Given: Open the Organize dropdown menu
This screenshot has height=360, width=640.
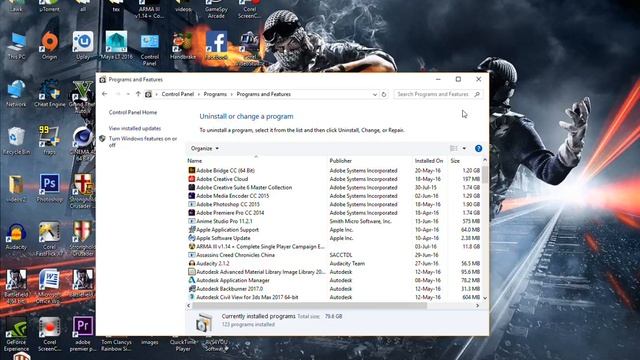Looking at the screenshot, I should point(205,149).
